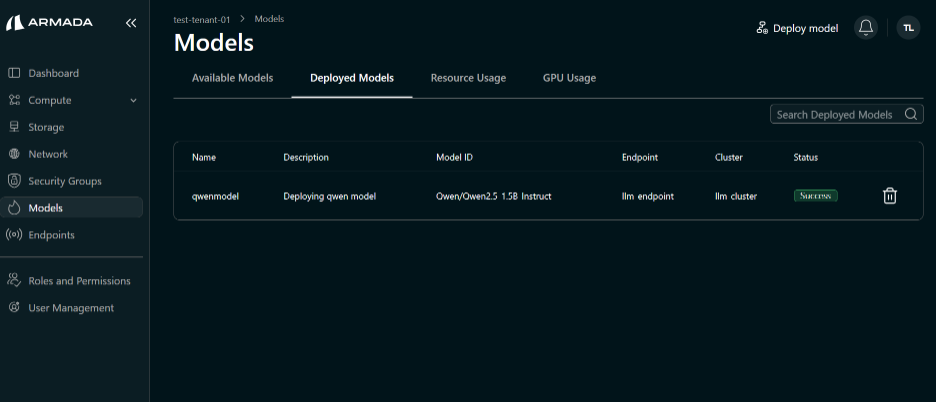Viewport: 936px width, 402px height.
Task: Click the search magnifier icon
Action: point(912,115)
